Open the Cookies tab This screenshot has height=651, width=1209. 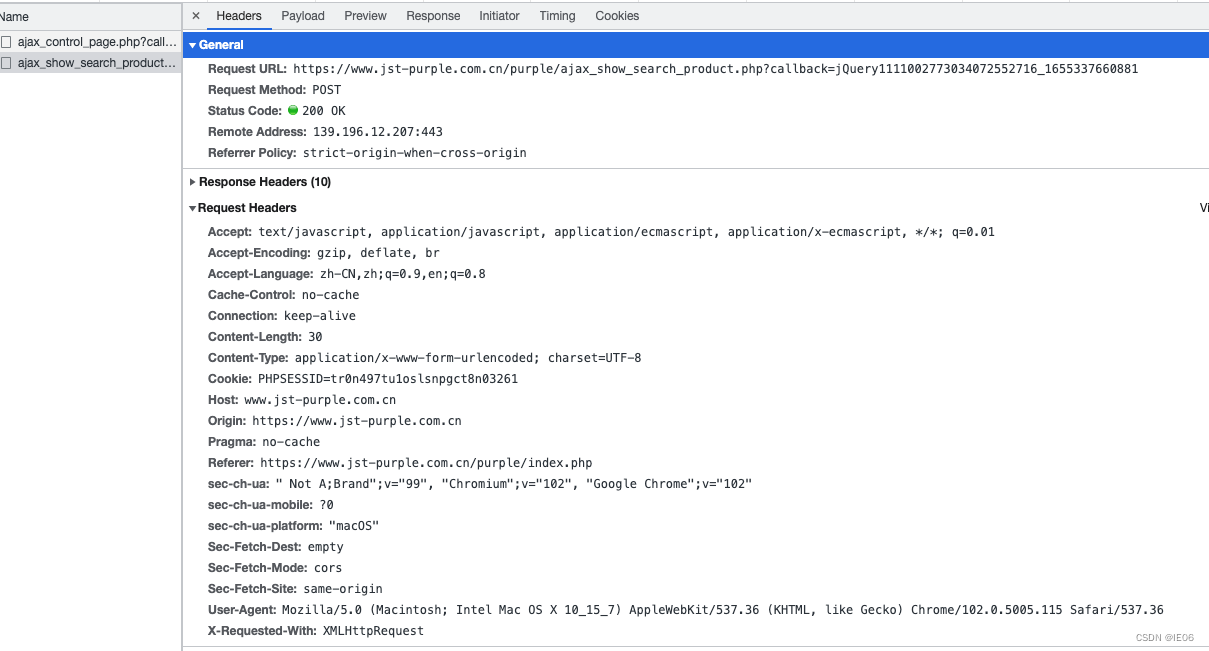617,16
